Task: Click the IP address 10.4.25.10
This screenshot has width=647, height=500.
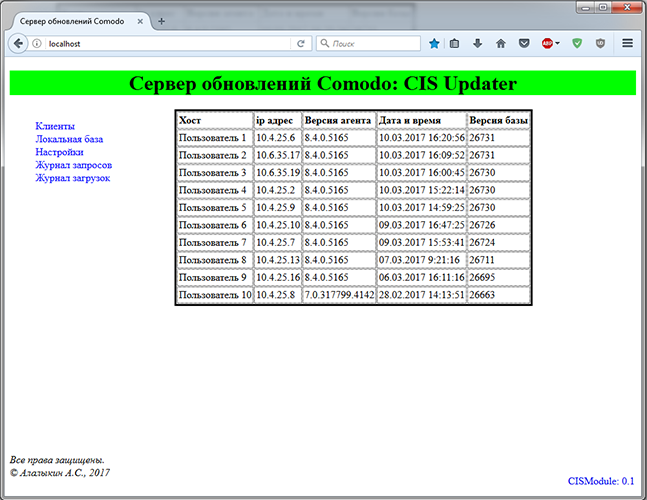Action: tap(278, 225)
